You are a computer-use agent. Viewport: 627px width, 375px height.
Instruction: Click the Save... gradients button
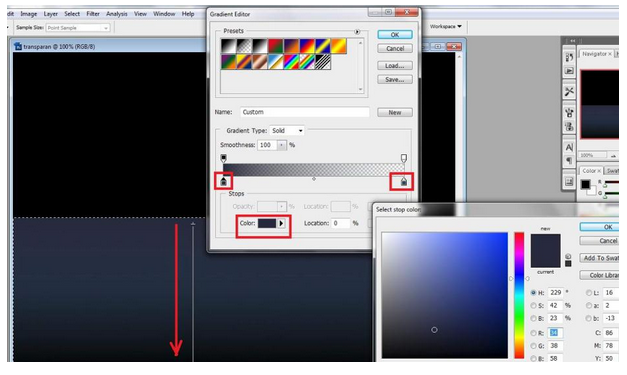[x=395, y=80]
